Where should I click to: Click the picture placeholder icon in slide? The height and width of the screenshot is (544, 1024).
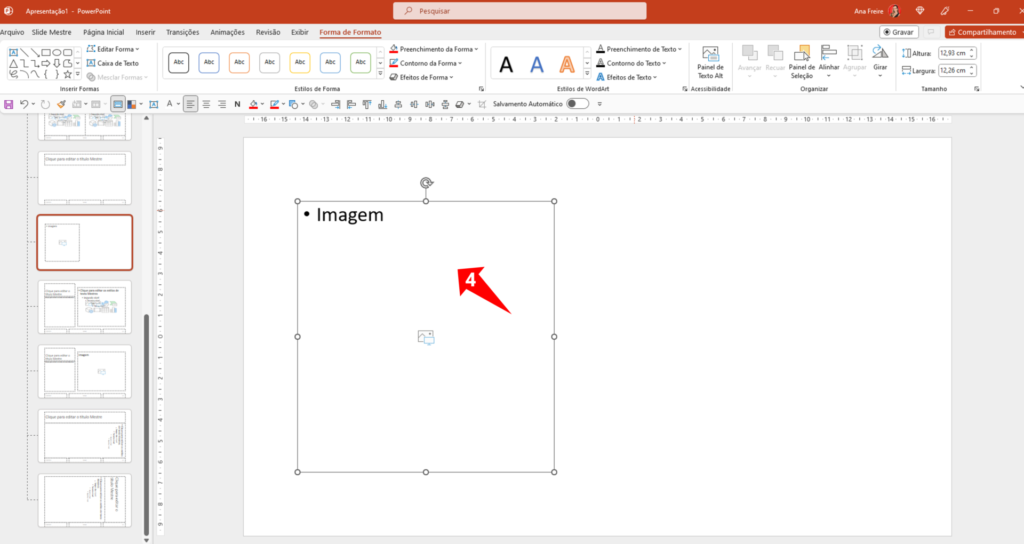426,338
